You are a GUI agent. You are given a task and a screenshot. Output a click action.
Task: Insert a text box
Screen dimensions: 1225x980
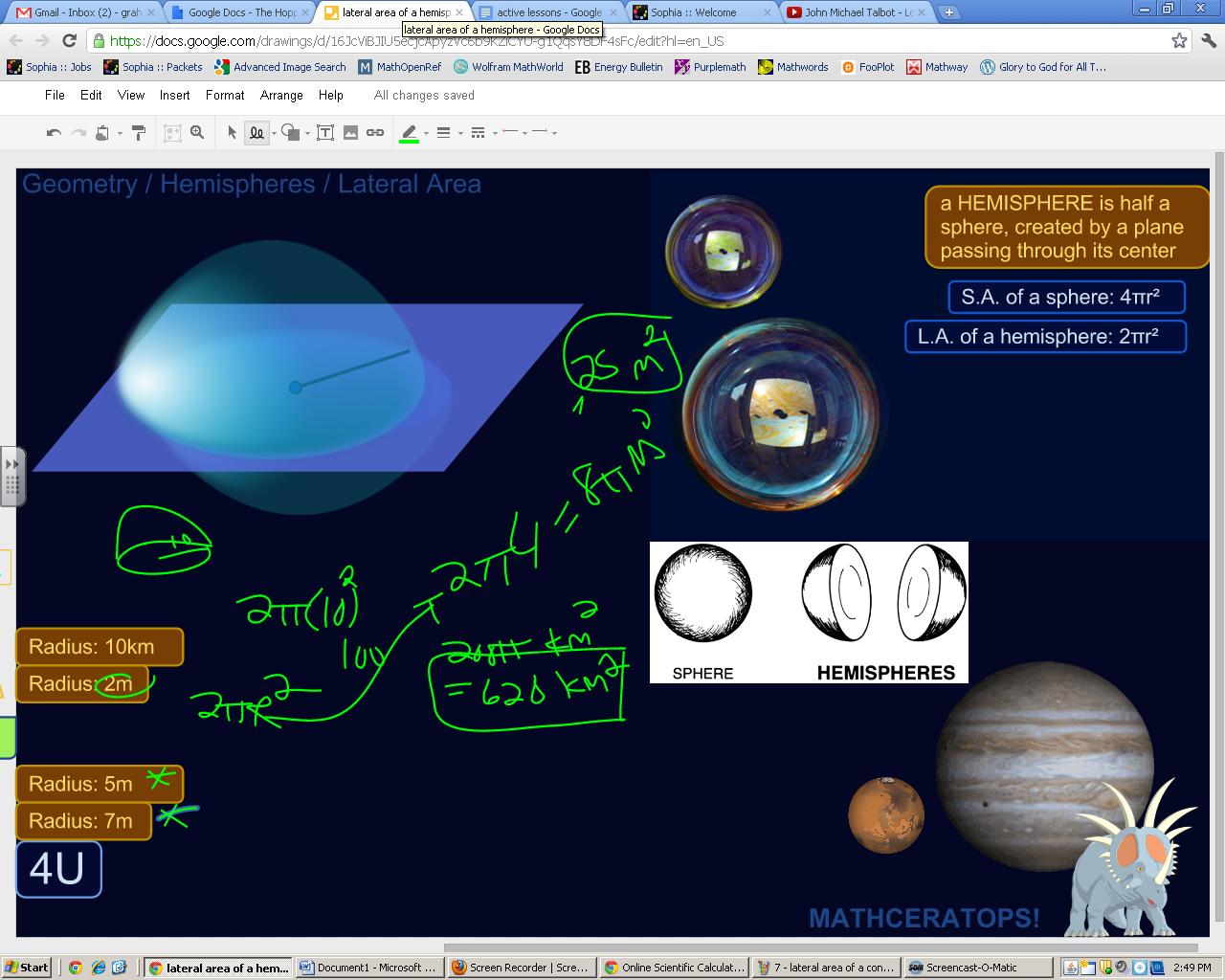(x=325, y=132)
